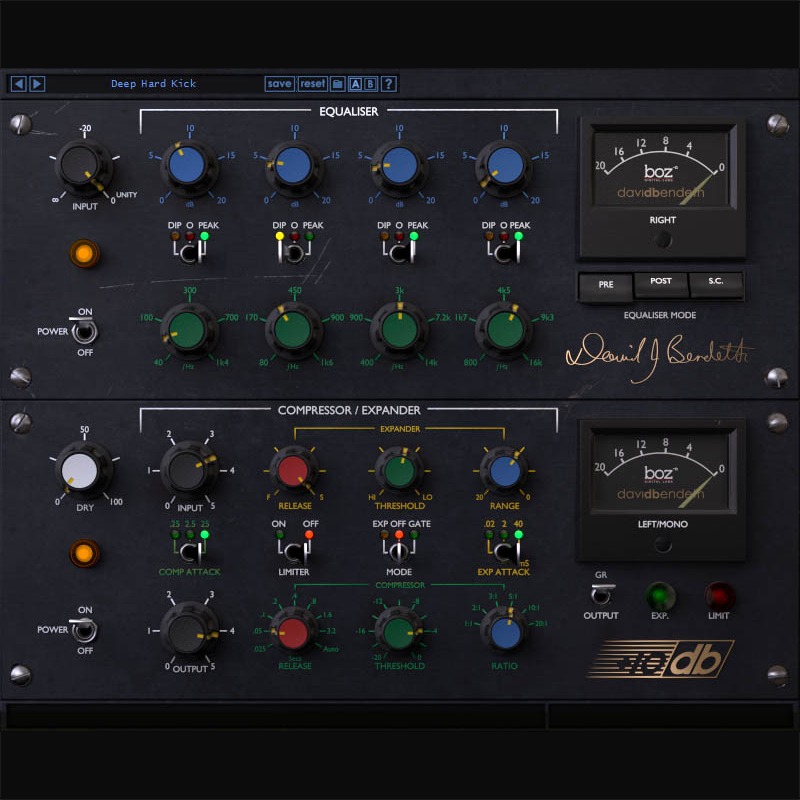Adjust the 300 Hz green frequency knob

[x=188, y=331]
